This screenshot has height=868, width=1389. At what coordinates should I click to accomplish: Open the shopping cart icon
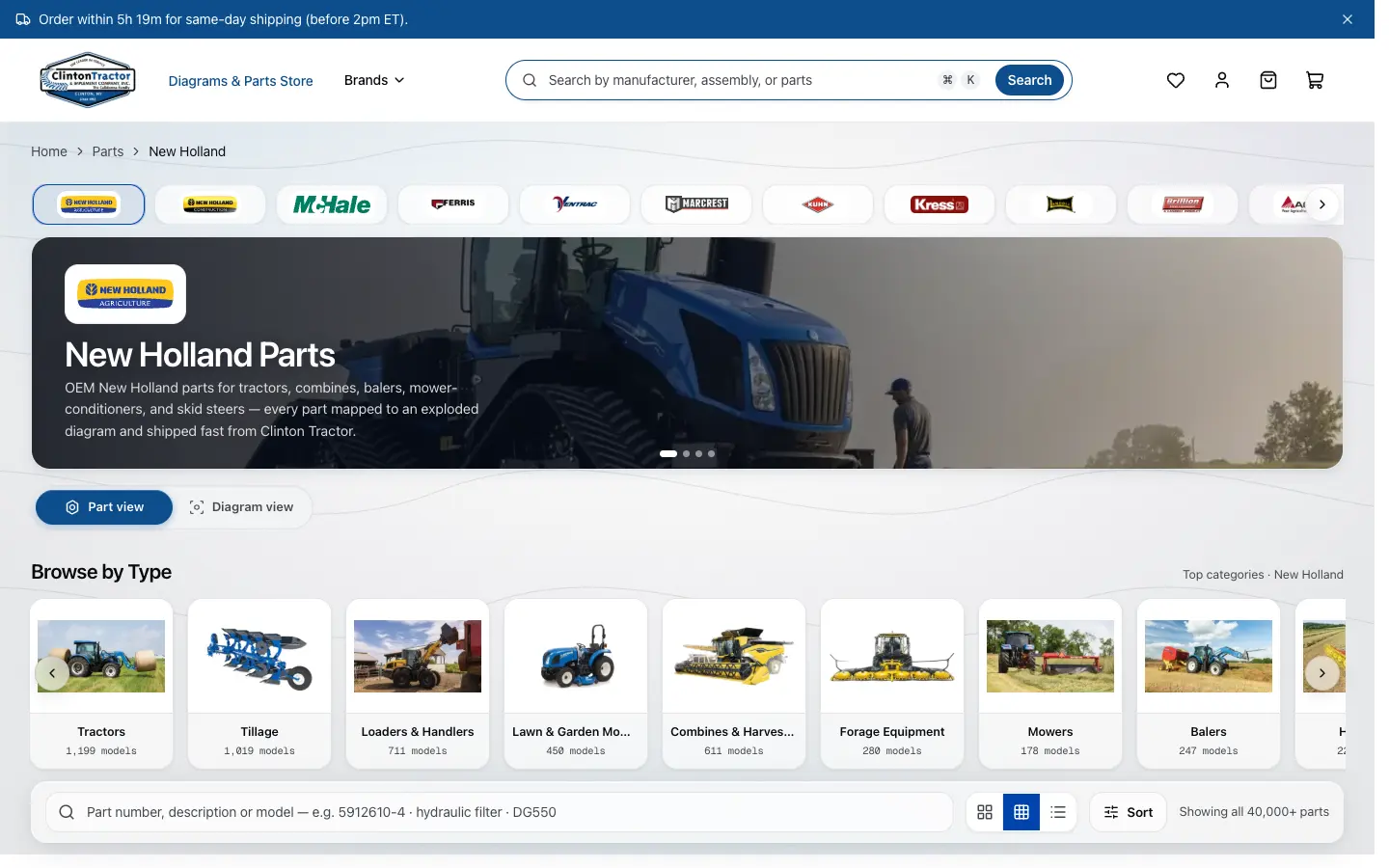click(x=1314, y=80)
